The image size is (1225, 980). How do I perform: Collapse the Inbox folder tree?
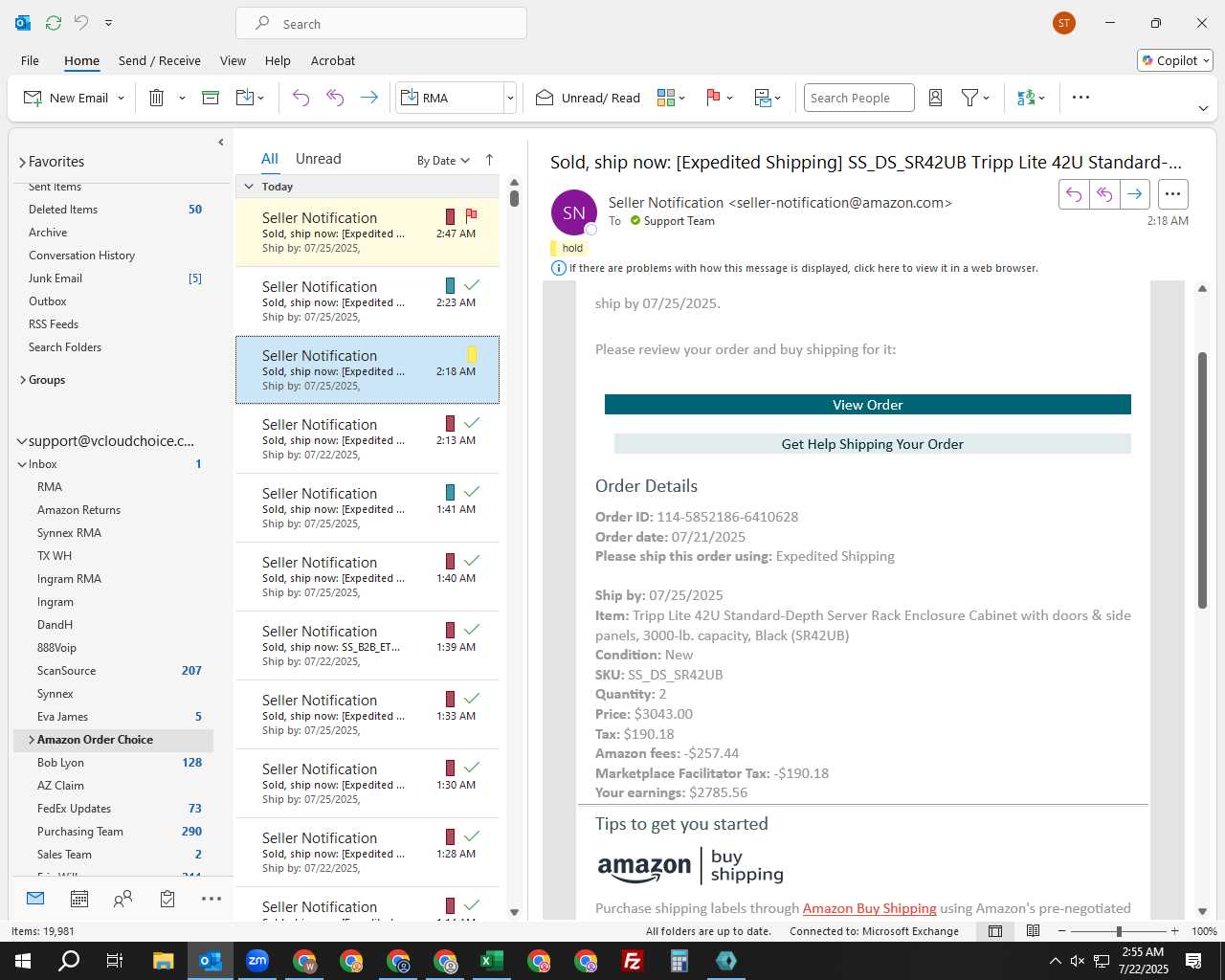point(21,464)
